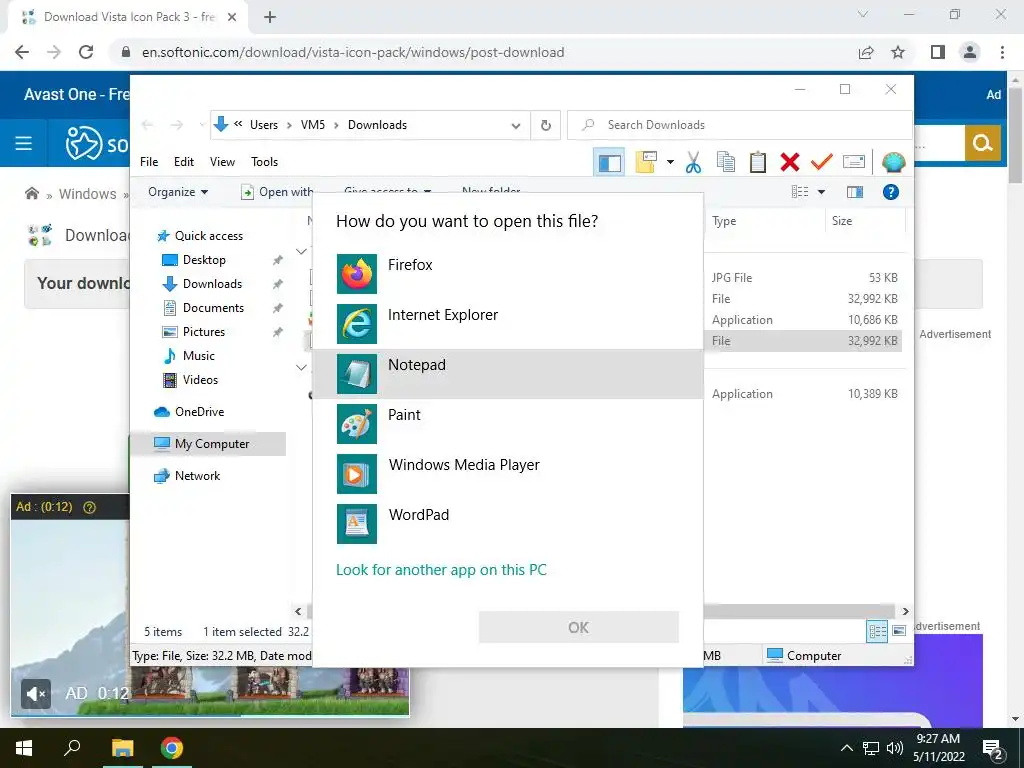Open the notification center icon
Screen dimensions: 1024x768
(993, 750)
